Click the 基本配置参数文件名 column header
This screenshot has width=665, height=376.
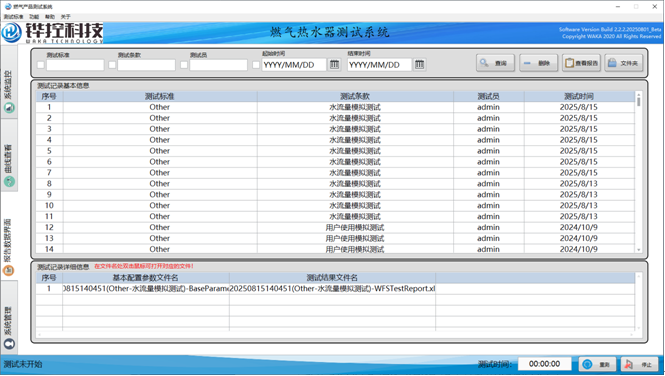click(x=145, y=278)
